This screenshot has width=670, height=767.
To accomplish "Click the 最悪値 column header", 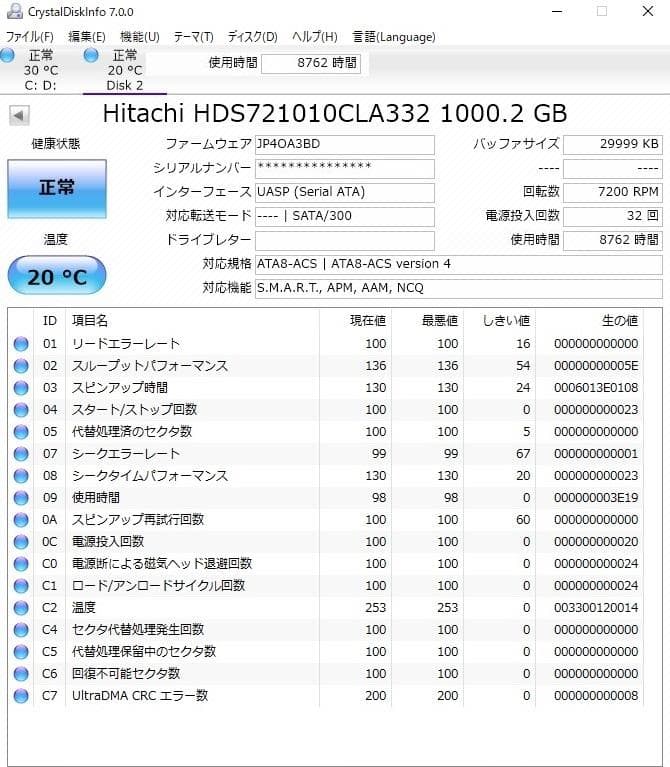I will click(x=440, y=321).
